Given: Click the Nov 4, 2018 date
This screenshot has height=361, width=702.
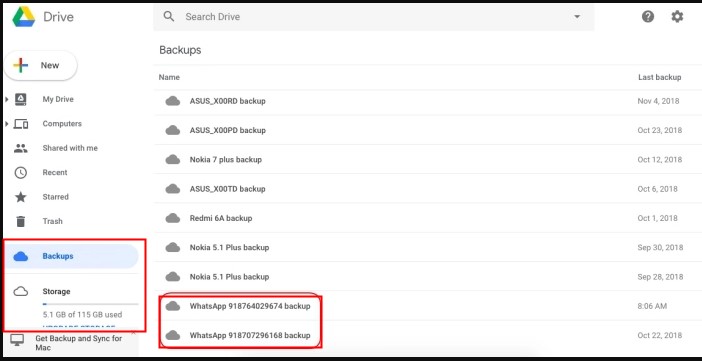Looking at the screenshot, I should point(658,101).
